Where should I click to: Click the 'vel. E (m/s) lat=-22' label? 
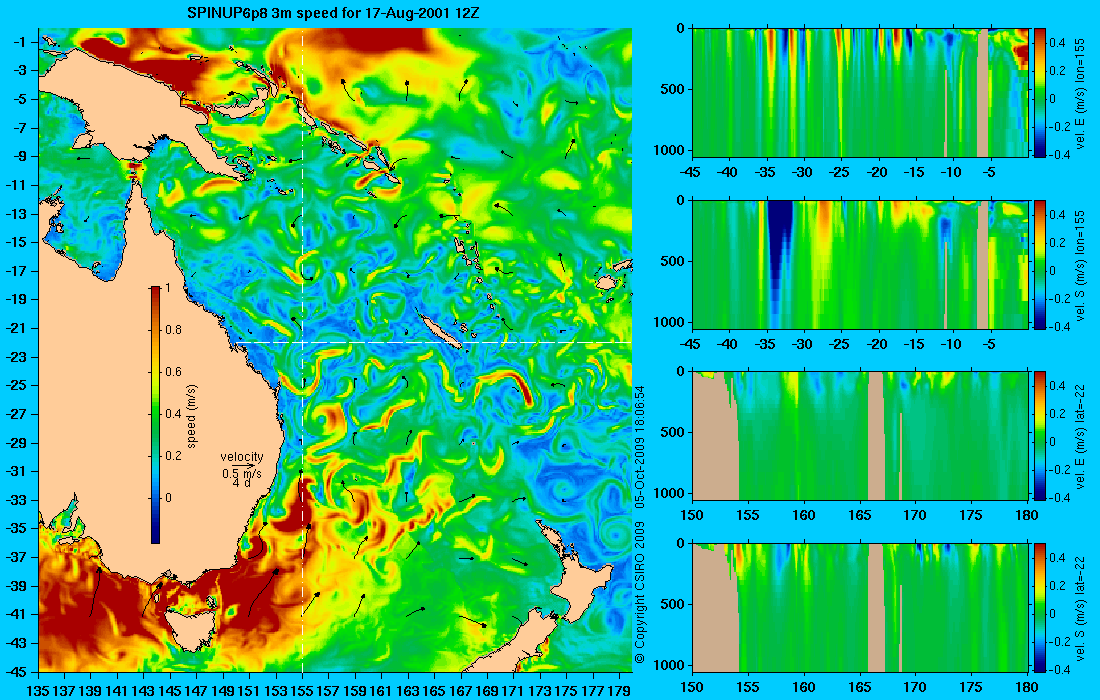[1080, 436]
